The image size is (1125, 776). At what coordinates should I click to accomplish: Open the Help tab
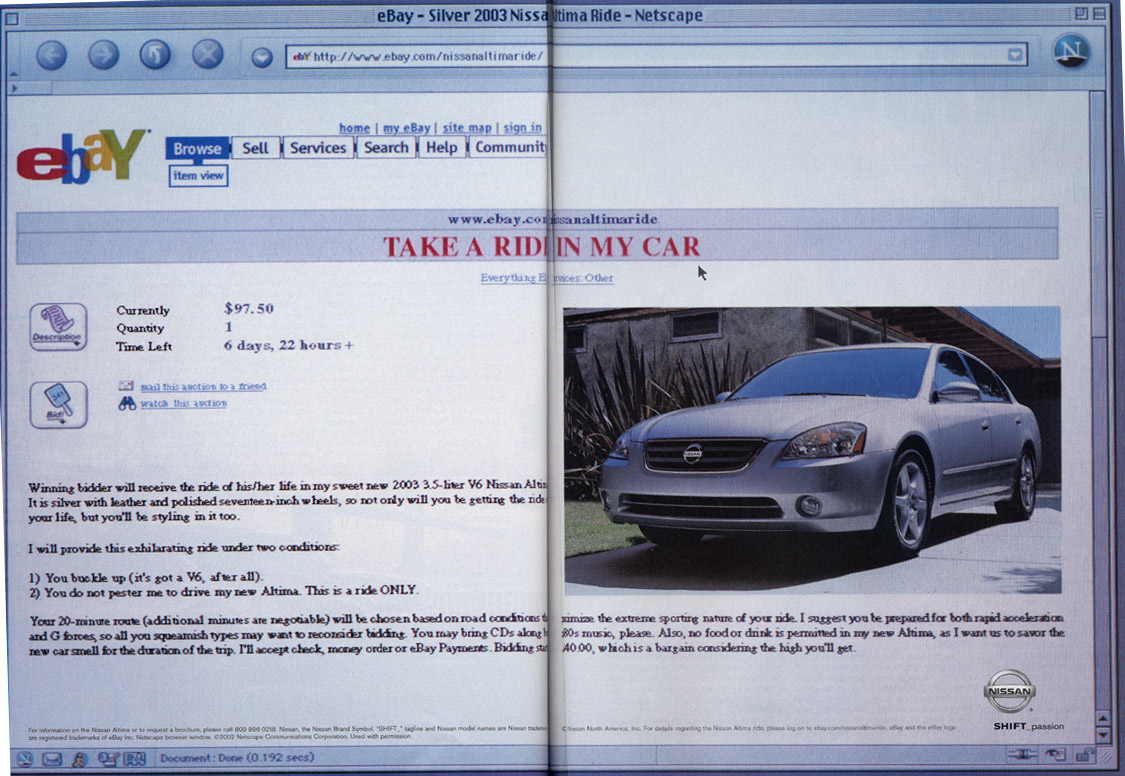(x=441, y=147)
